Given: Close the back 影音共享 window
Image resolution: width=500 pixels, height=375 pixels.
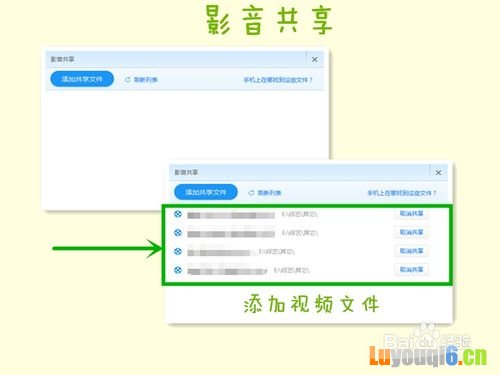Looking at the screenshot, I should pos(314,60).
